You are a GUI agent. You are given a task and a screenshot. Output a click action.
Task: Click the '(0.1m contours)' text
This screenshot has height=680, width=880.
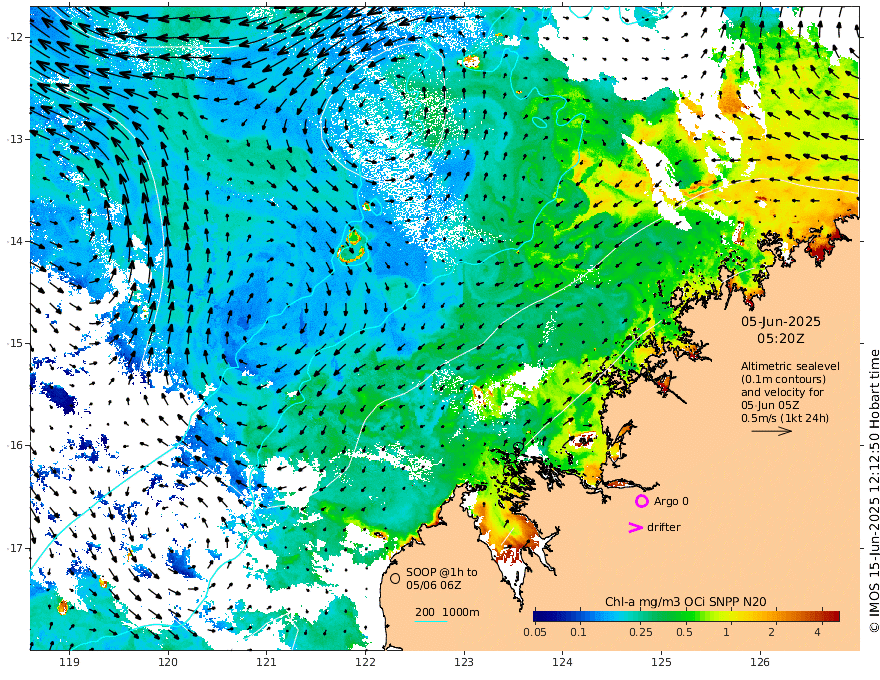(783, 379)
